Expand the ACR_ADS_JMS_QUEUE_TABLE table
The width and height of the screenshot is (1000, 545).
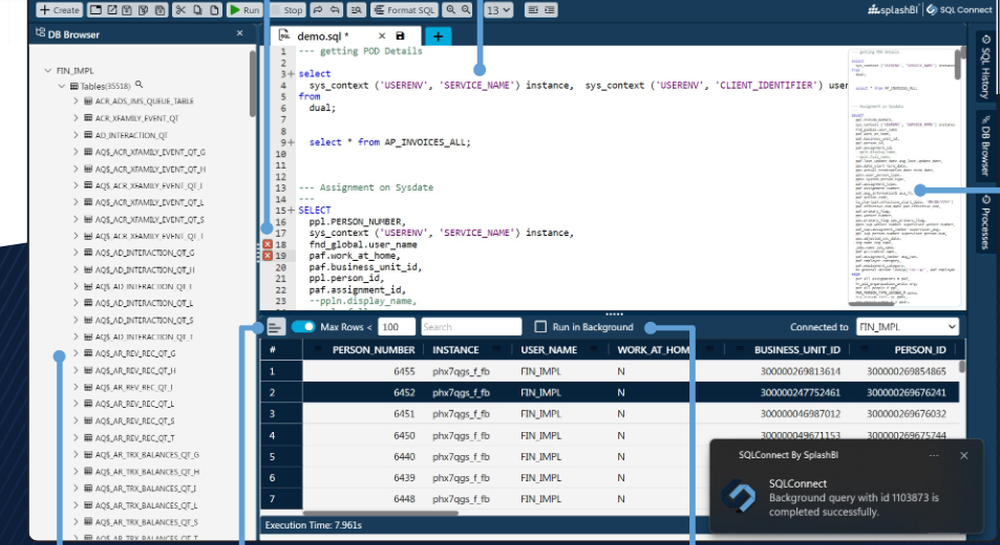pyautogui.click(x=75, y=101)
